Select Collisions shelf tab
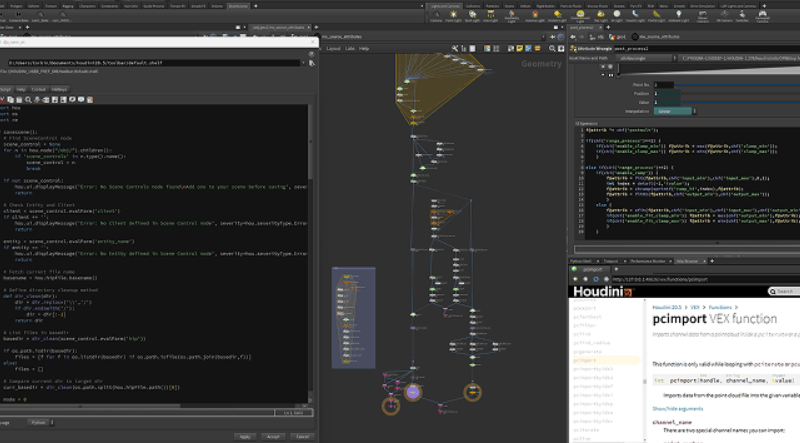This screenshot has height=443, width=800. [472, 6]
